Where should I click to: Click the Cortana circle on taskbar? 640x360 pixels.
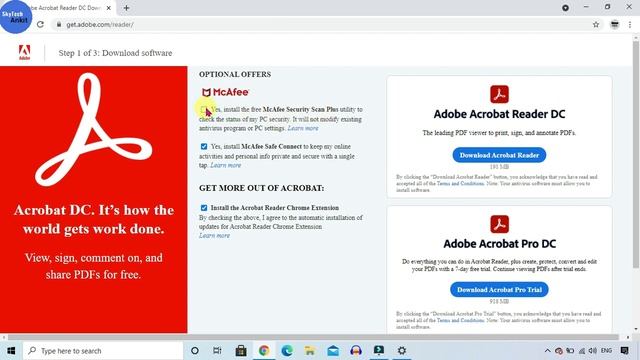[195, 351]
